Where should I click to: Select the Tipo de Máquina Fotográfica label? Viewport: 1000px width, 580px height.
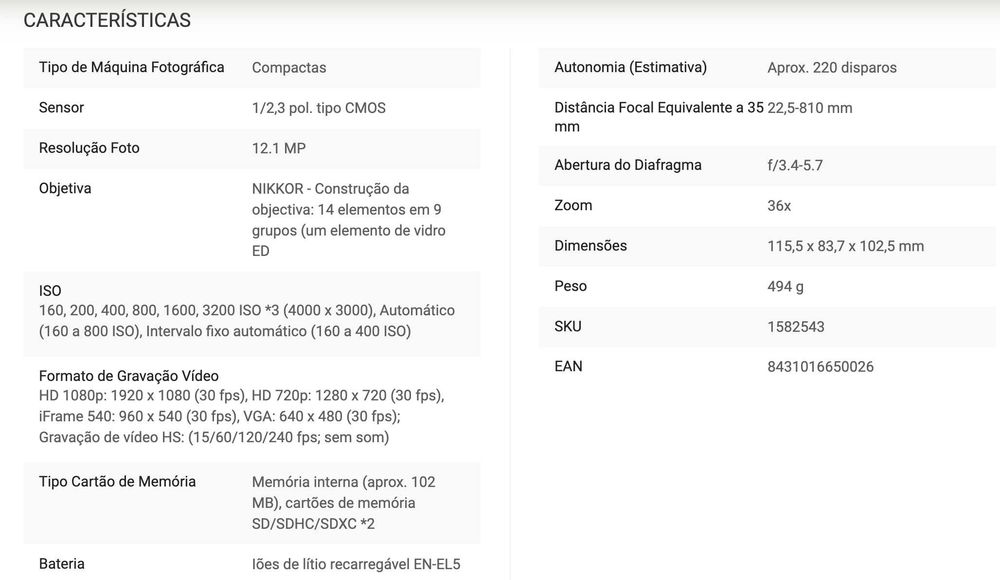click(x=131, y=68)
